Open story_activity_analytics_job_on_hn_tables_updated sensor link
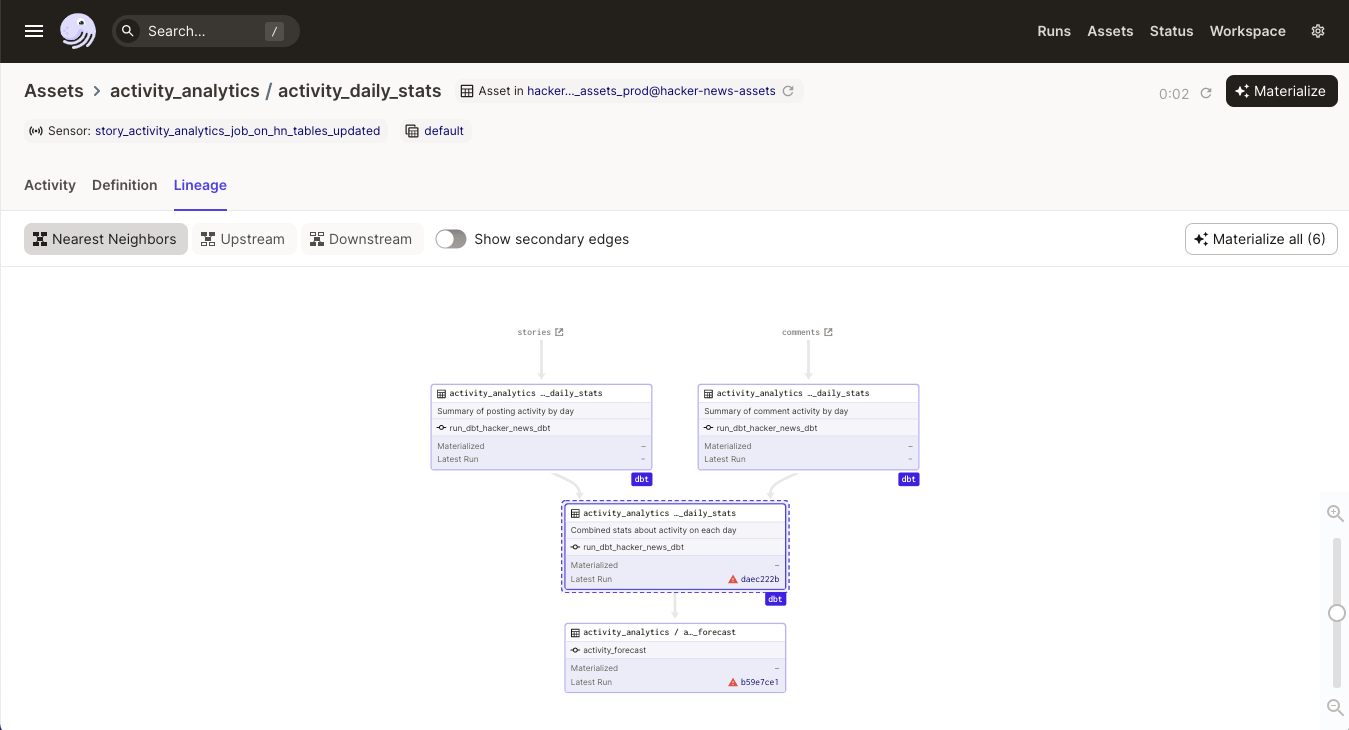1349x730 pixels. (x=238, y=131)
